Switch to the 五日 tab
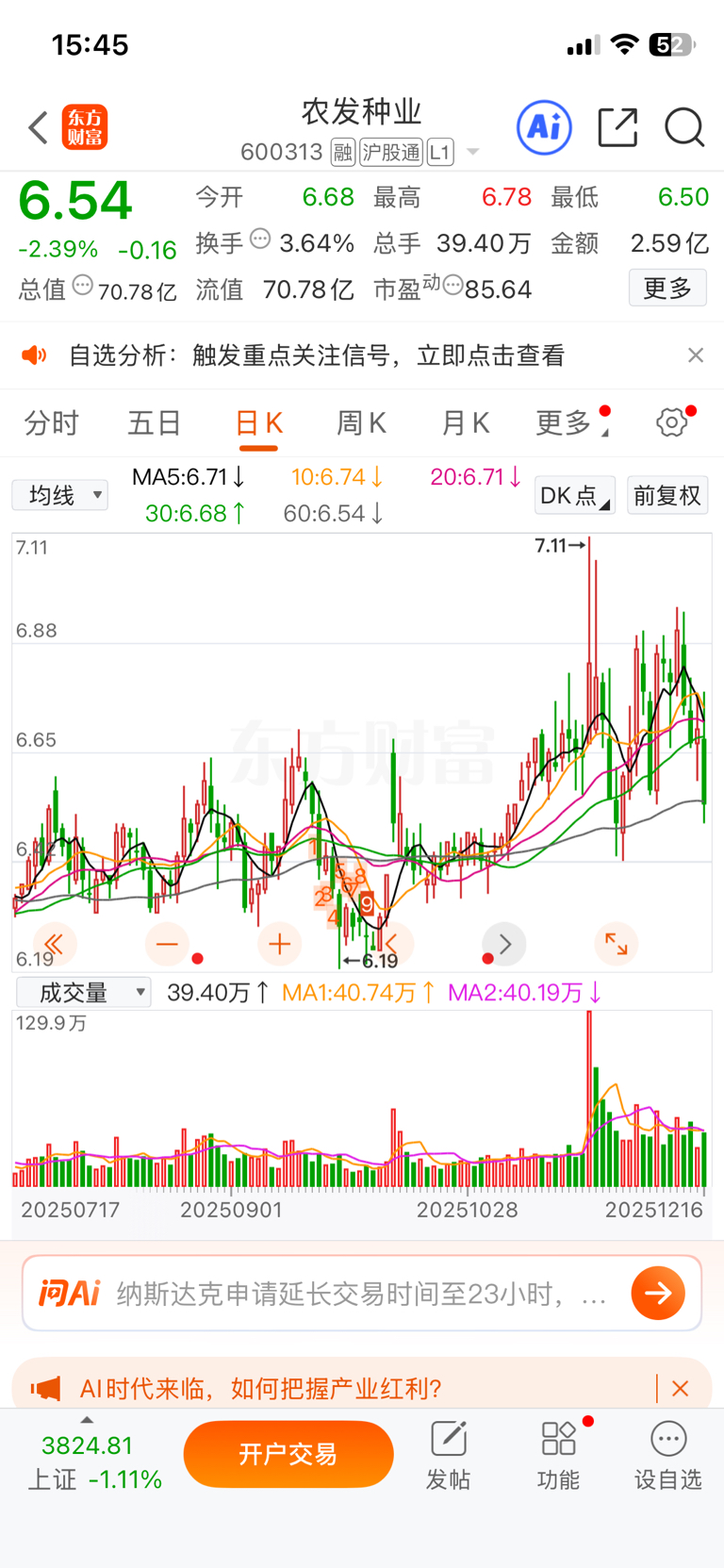Viewport: 724px width, 1568px height. (x=155, y=423)
